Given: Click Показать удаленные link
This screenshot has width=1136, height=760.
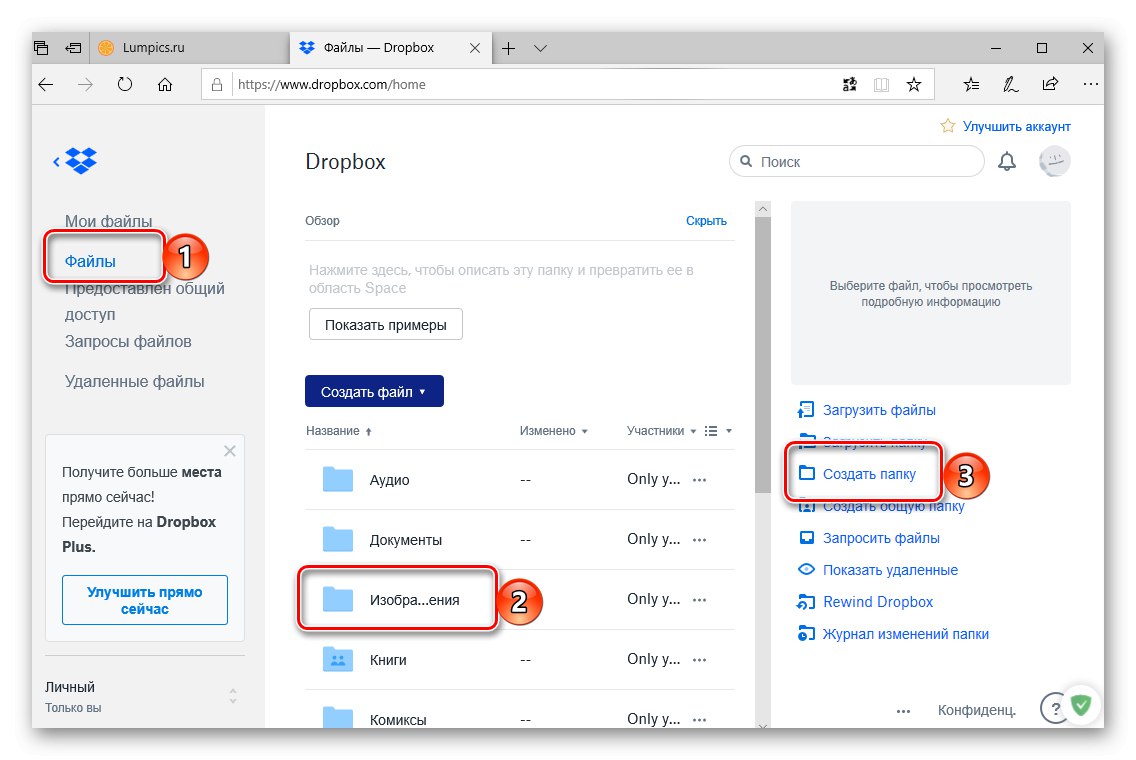Looking at the screenshot, I should pyautogui.click(x=890, y=569).
